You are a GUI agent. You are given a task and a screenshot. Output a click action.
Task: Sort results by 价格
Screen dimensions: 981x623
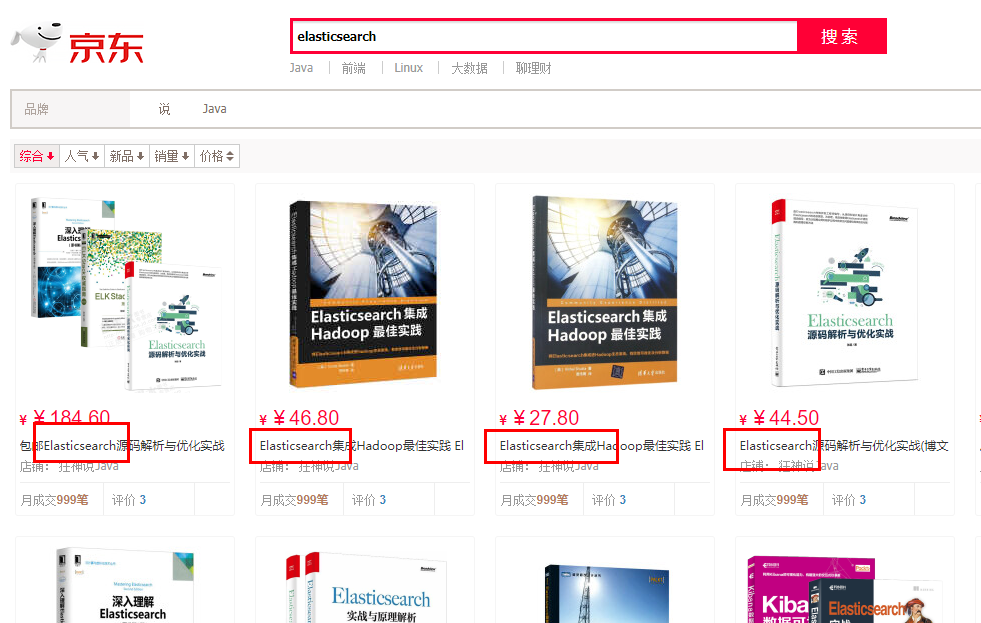pyautogui.click(x=217, y=156)
